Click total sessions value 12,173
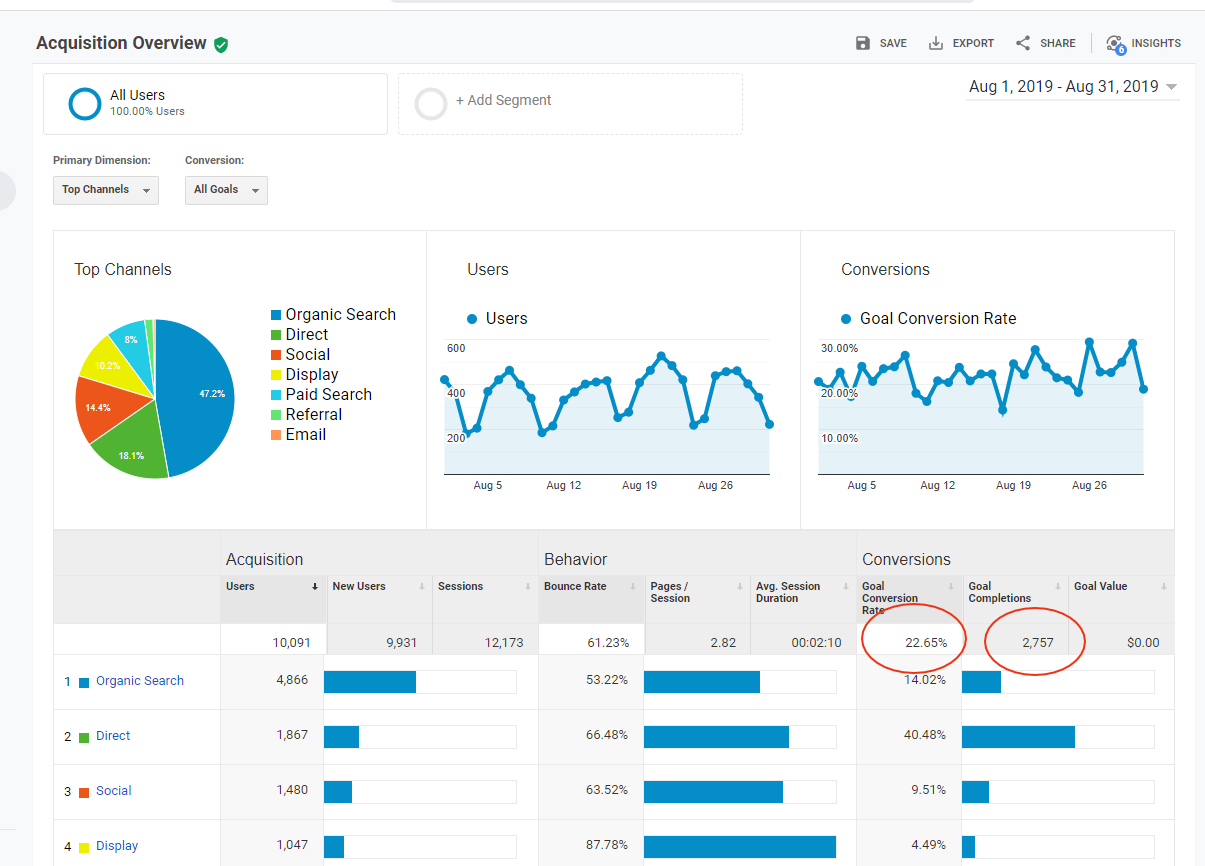 [504, 643]
